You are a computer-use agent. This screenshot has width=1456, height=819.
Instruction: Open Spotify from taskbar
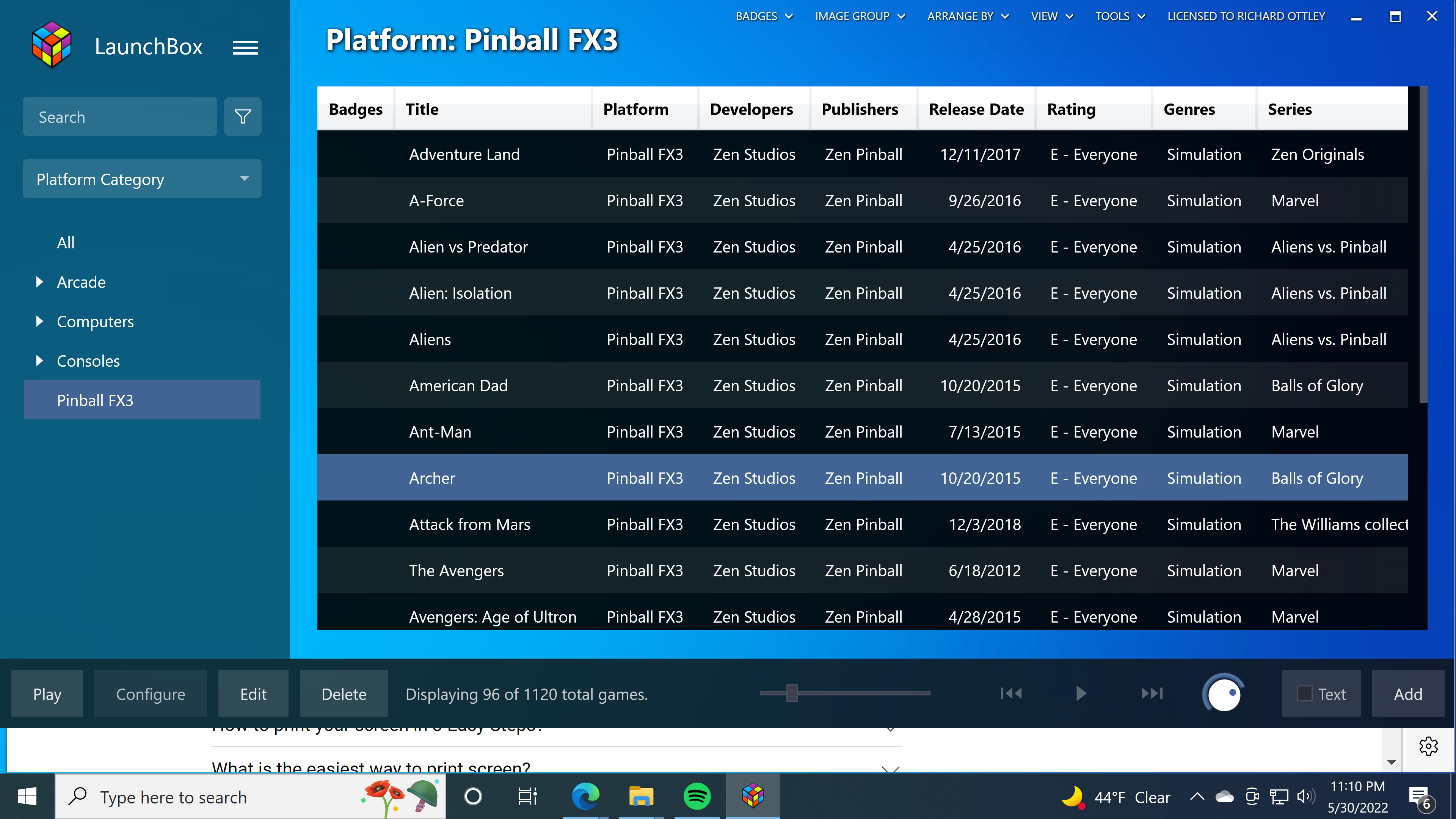click(697, 796)
